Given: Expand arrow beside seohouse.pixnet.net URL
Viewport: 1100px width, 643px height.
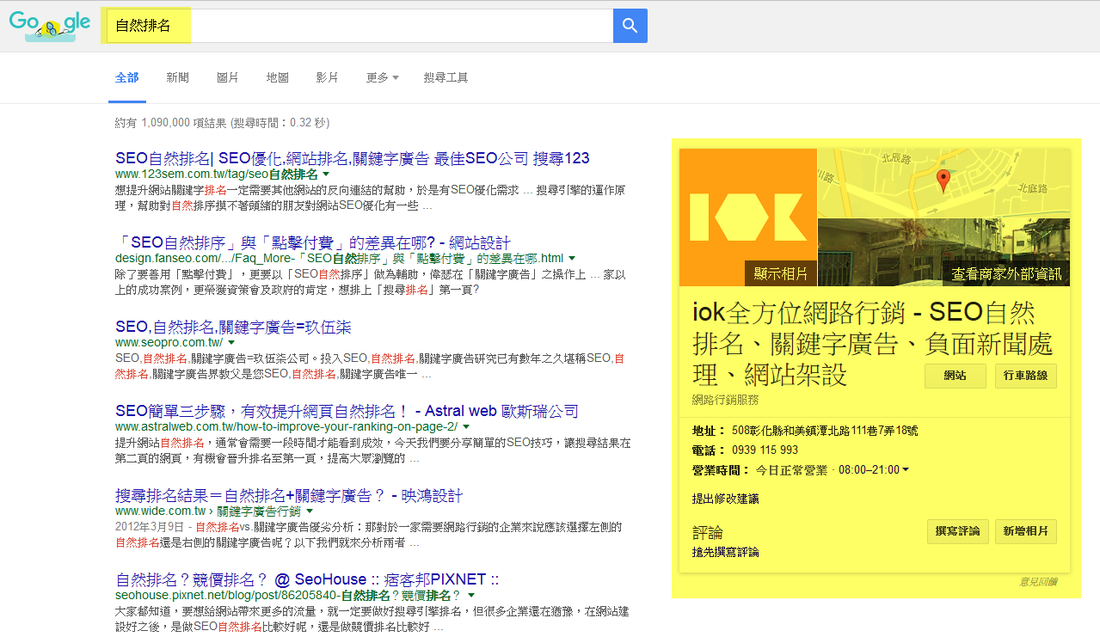Looking at the screenshot, I should click(471, 595).
